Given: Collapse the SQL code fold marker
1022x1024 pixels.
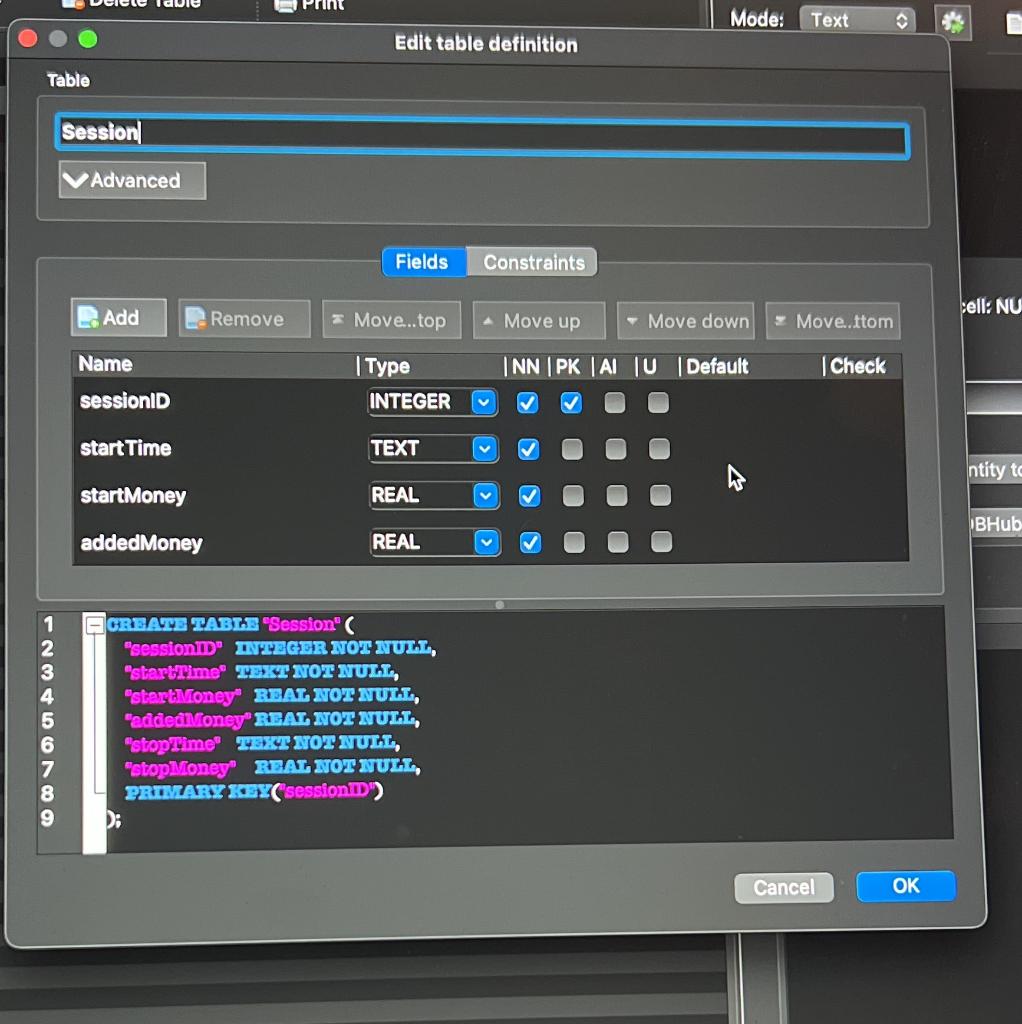Looking at the screenshot, I should (x=95, y=625).
